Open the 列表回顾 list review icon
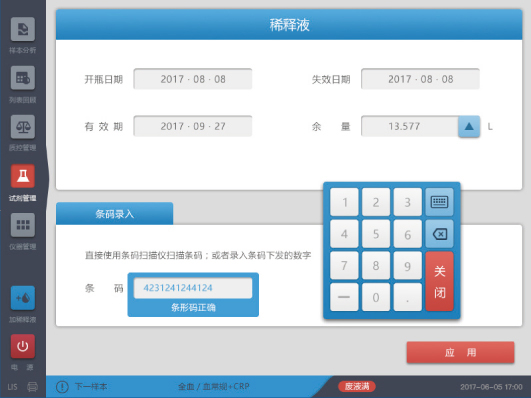The height and width of the screenshot is (398, 531). [23, 78]
